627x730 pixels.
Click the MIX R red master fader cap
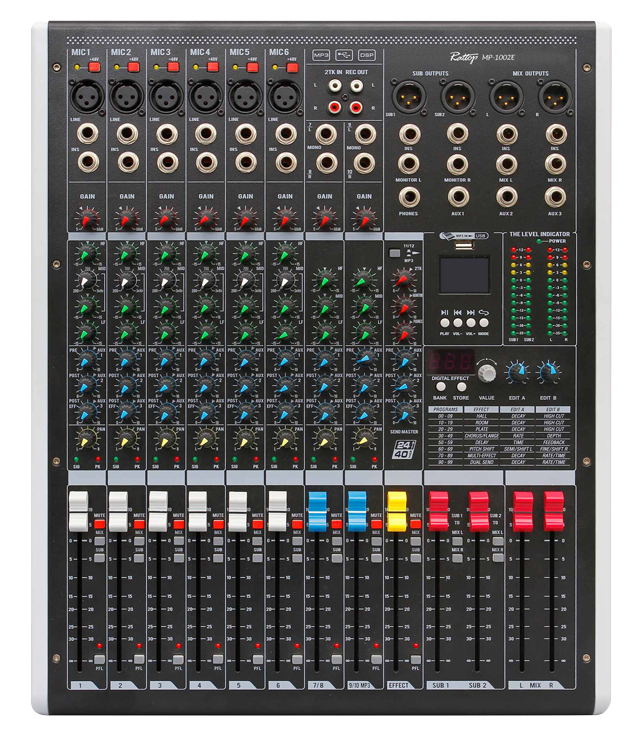[x=554, y=511]
